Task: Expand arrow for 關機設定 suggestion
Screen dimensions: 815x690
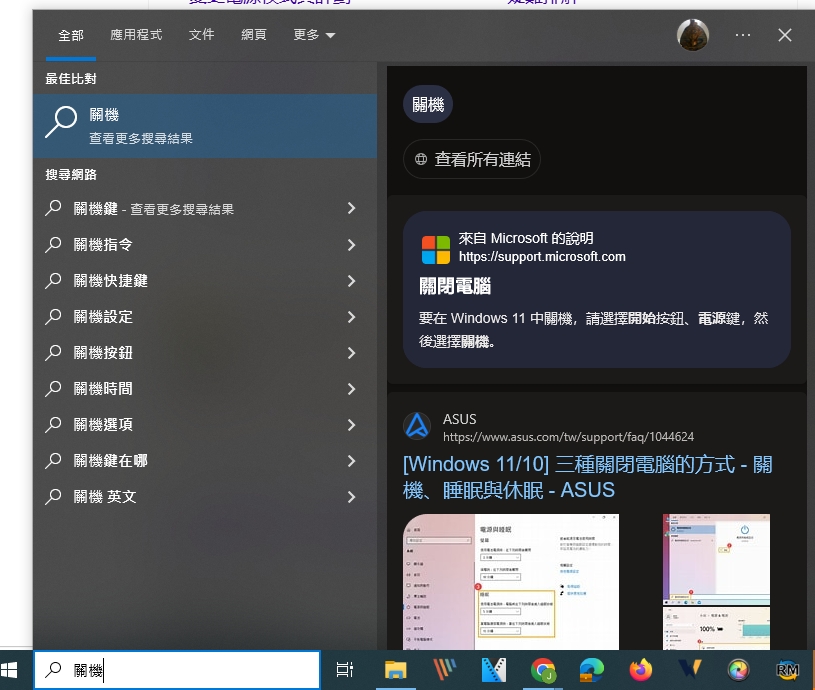Action: click(x=351, y=316)
